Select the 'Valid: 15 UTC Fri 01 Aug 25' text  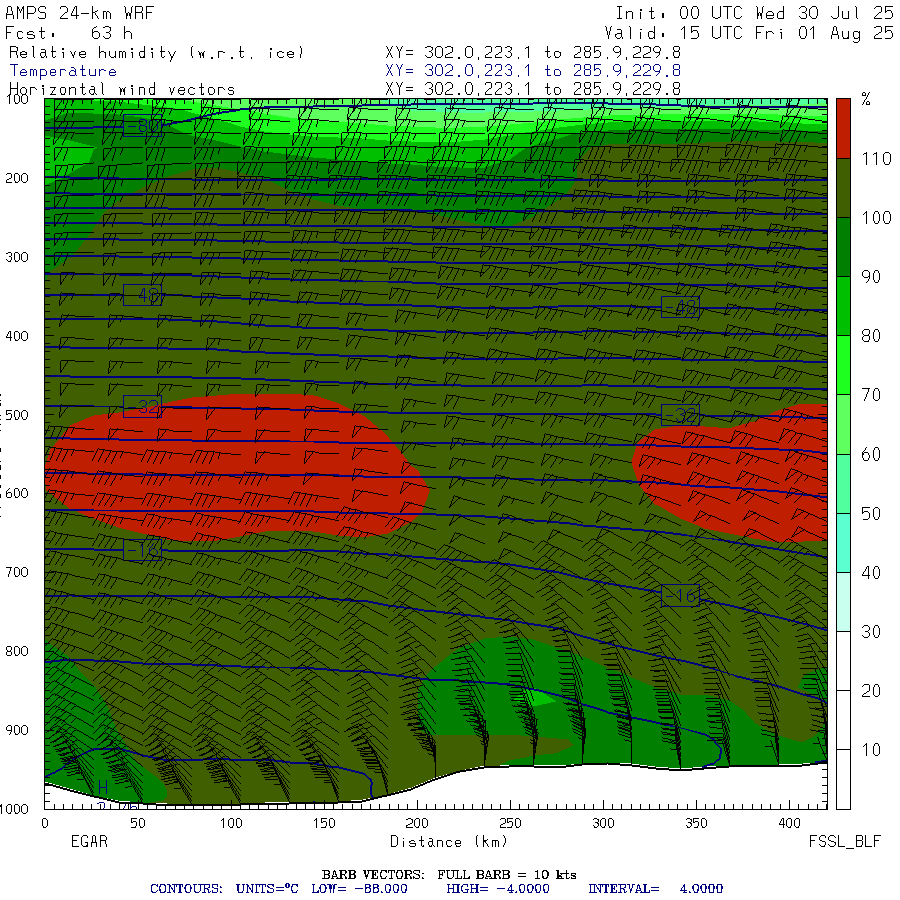[749, 33]
